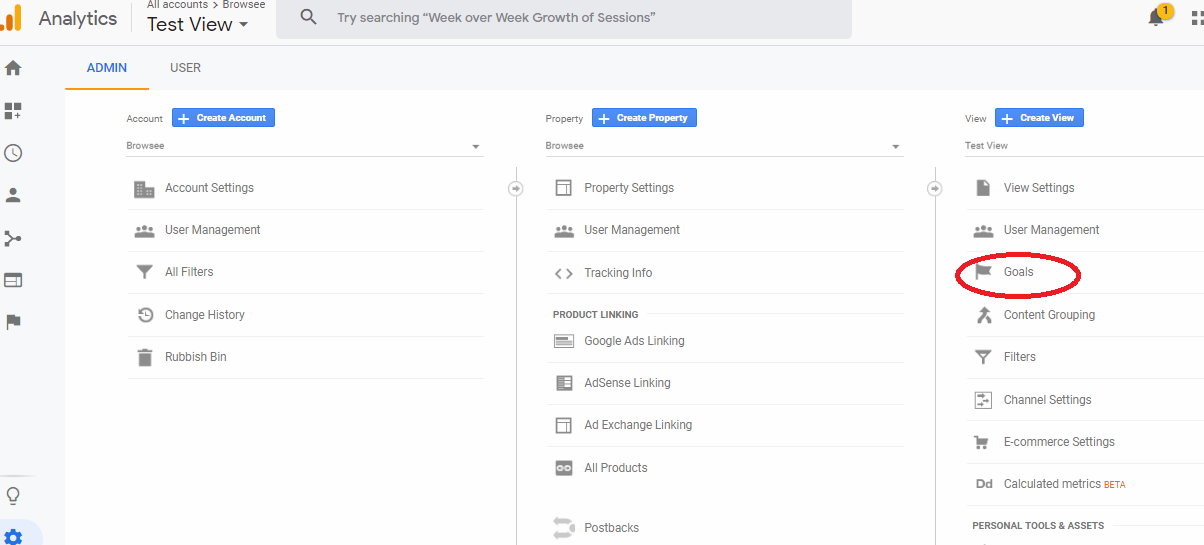Open Acquisition icon in left sidebar
Viewport: 1204px width, 545px height.
click(13, 238)
